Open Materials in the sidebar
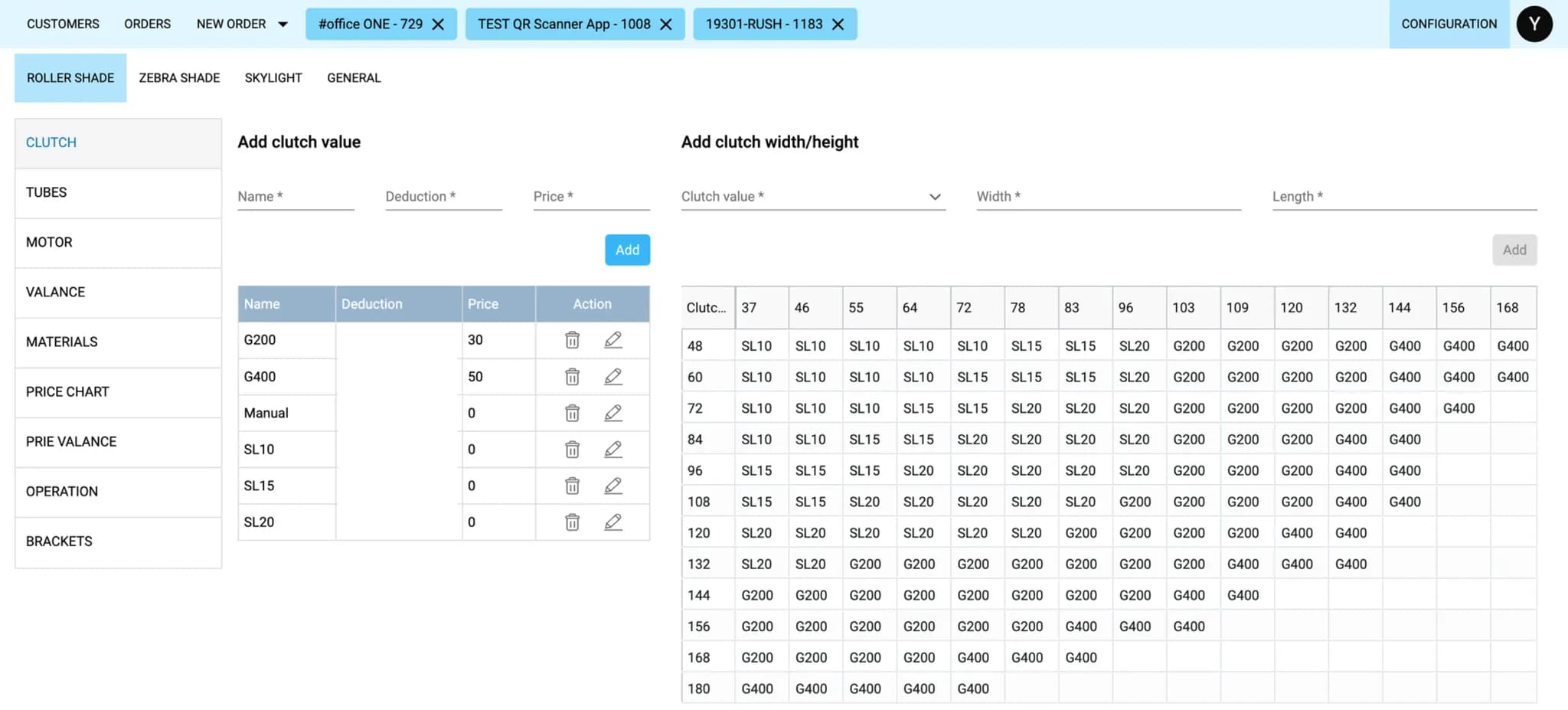This screenshot has width=1568, height=710. coord(118,342)
